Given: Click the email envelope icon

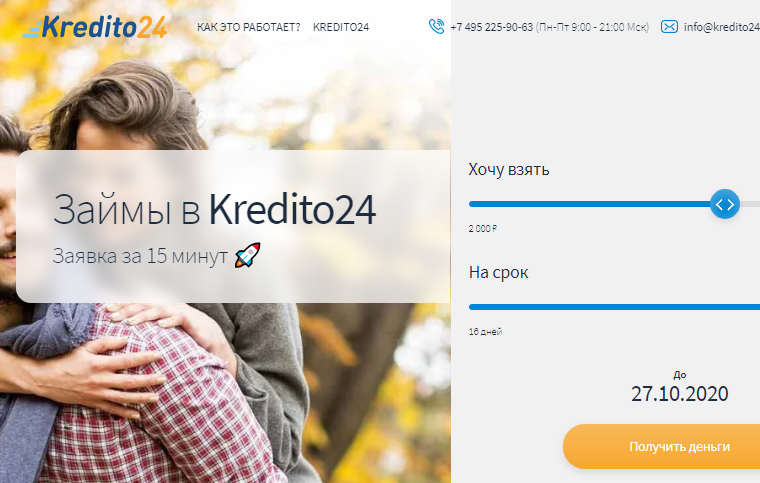Looking at the screenshot, I should pos(669,27).
